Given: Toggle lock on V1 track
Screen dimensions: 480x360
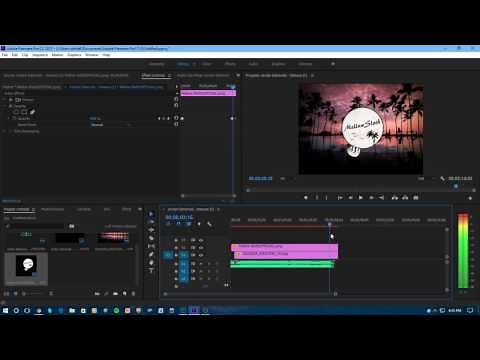Looking at the screenshot, I should (x=176, y=255).
